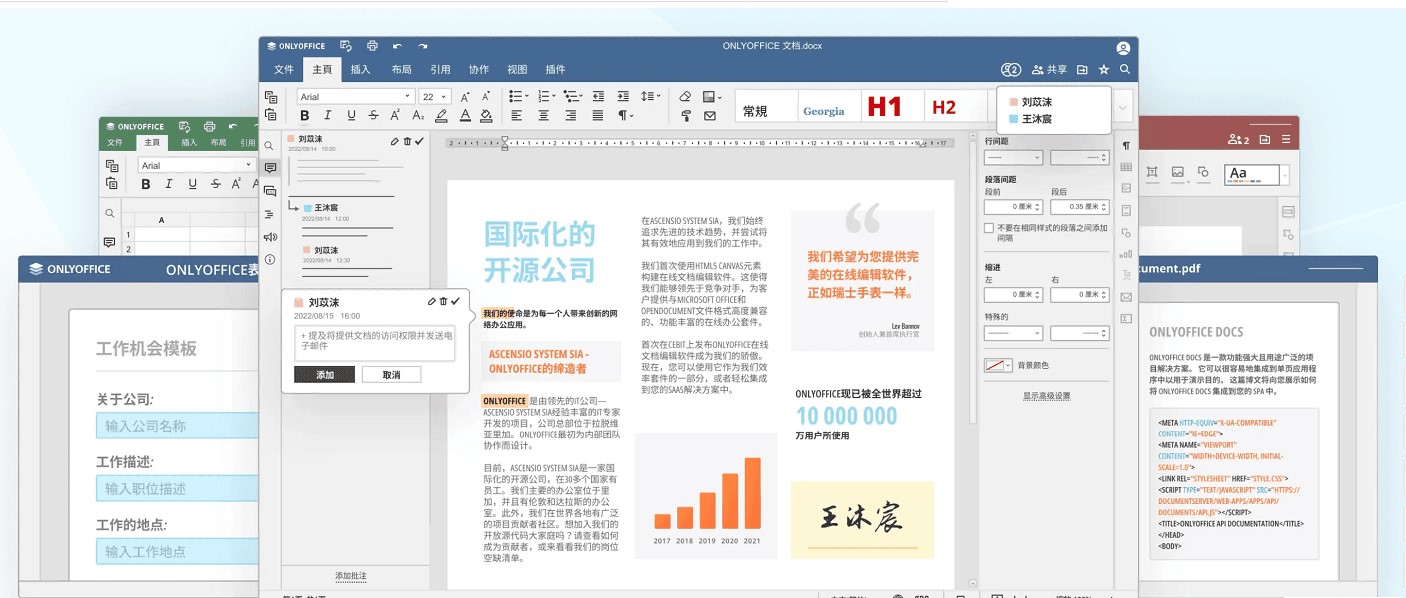Switch to the 插入 tab in document editor
1406x598 pixels.
361,70
